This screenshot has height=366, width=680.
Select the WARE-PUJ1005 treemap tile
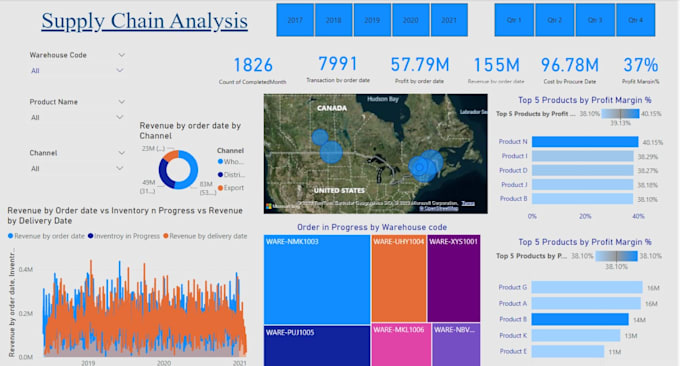pyautogui.click(x=317, y=346)
